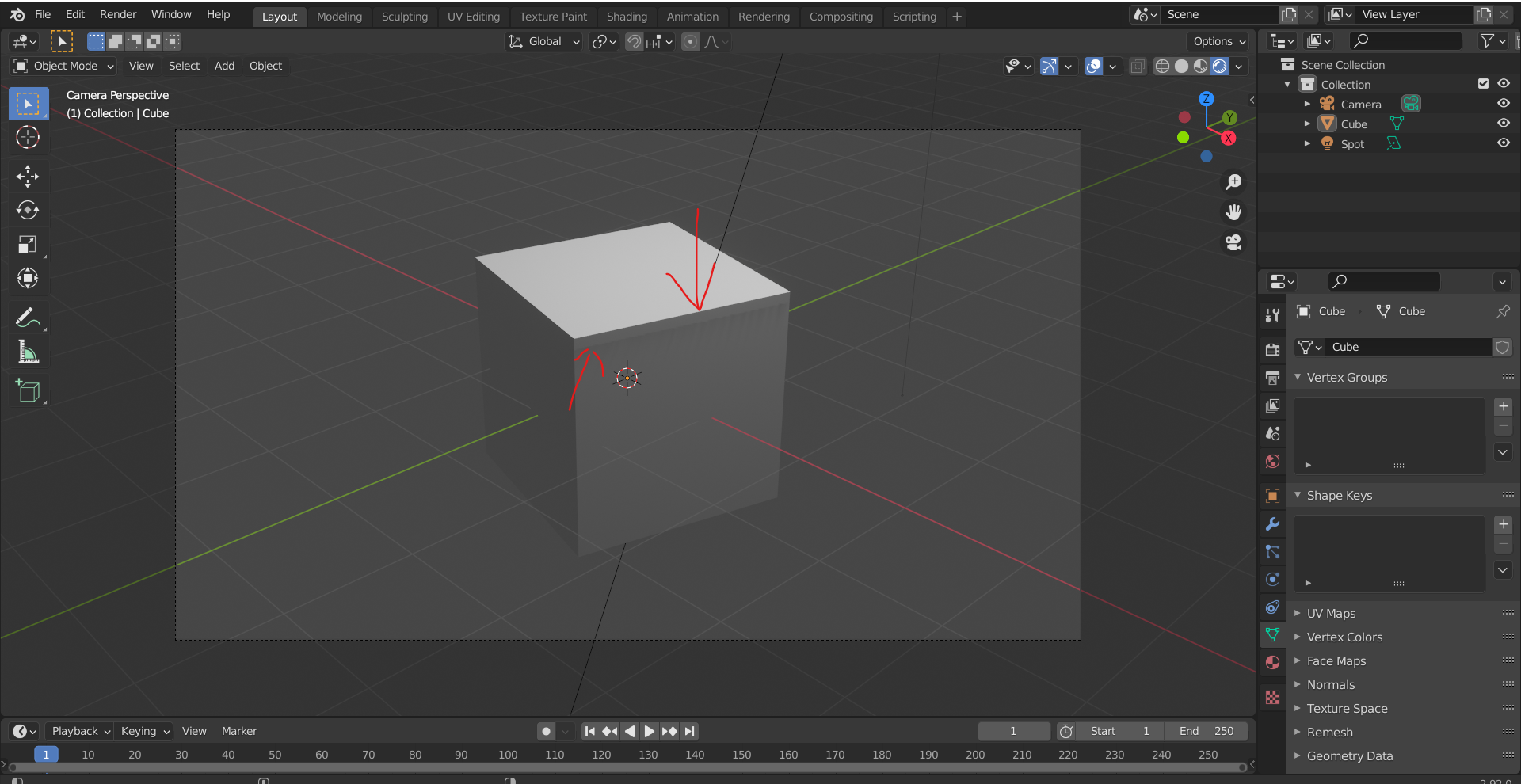Switch to the Sculpting workspace tab
The height and width of the screenshot is (784, 1521).
click(x=404, y=16)
